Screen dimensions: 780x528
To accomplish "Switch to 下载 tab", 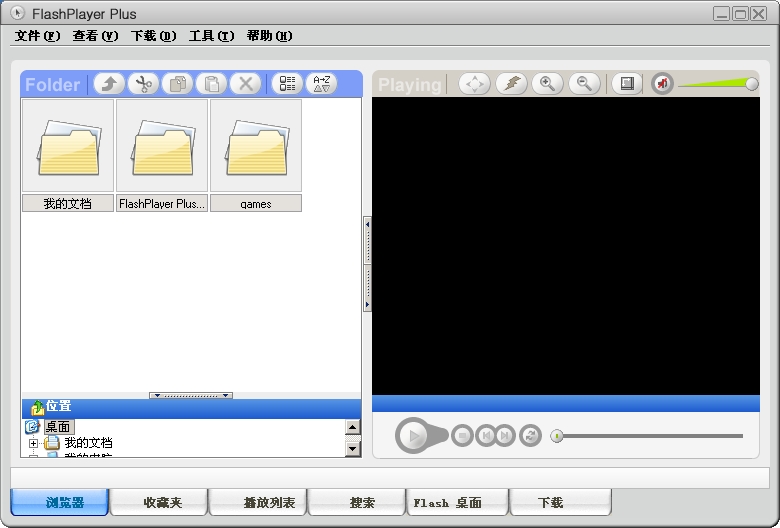I will [x=561, y=502].
